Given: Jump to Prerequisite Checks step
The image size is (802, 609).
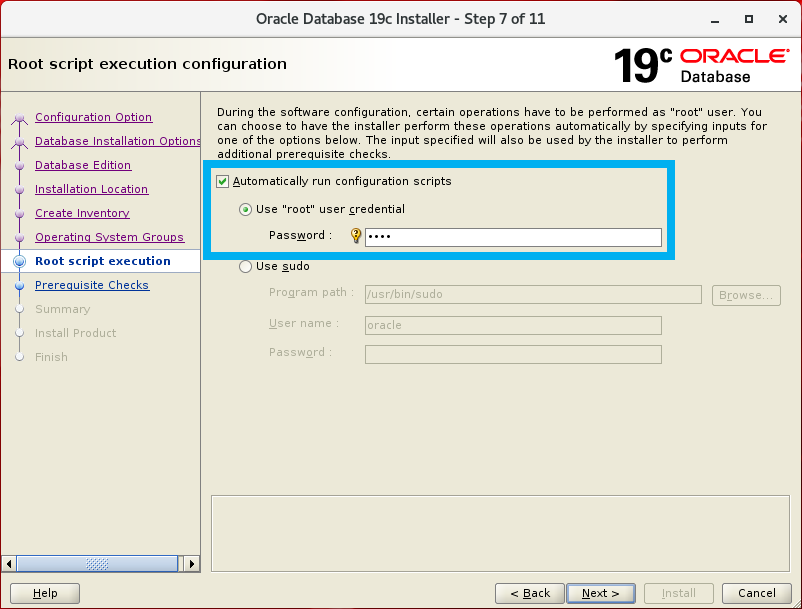Looking at the screenshot, I should tap(92, 285).
